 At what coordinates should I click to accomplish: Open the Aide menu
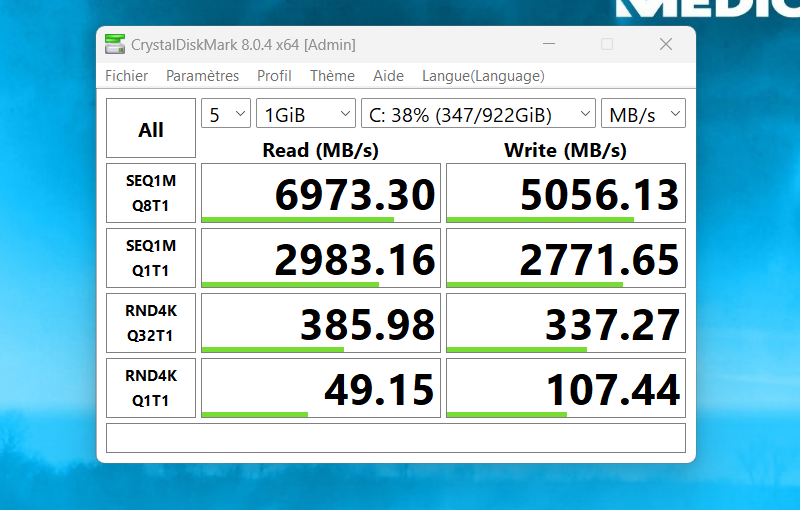pyautogui.click(x=388, y=76)
